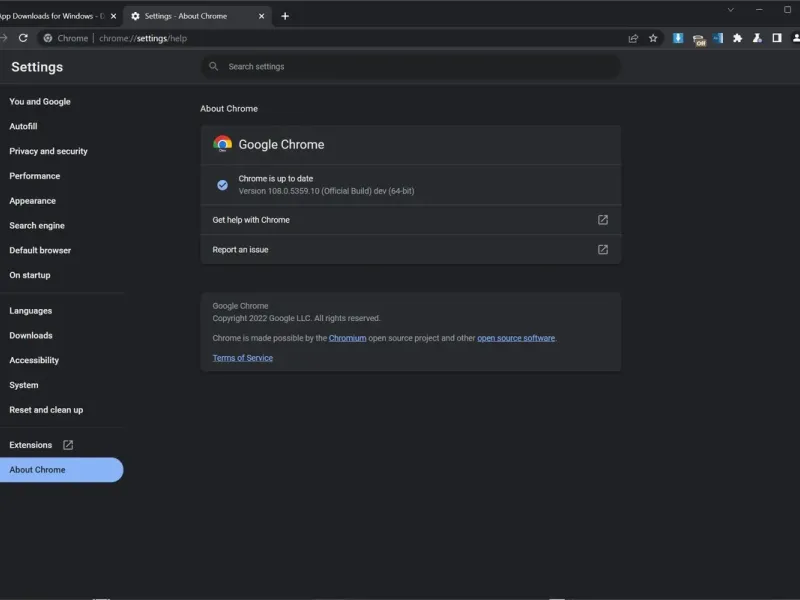Close the Settings - About Chrome tab
The width and height of the screenshot is (800, 600).
[261, 16]
